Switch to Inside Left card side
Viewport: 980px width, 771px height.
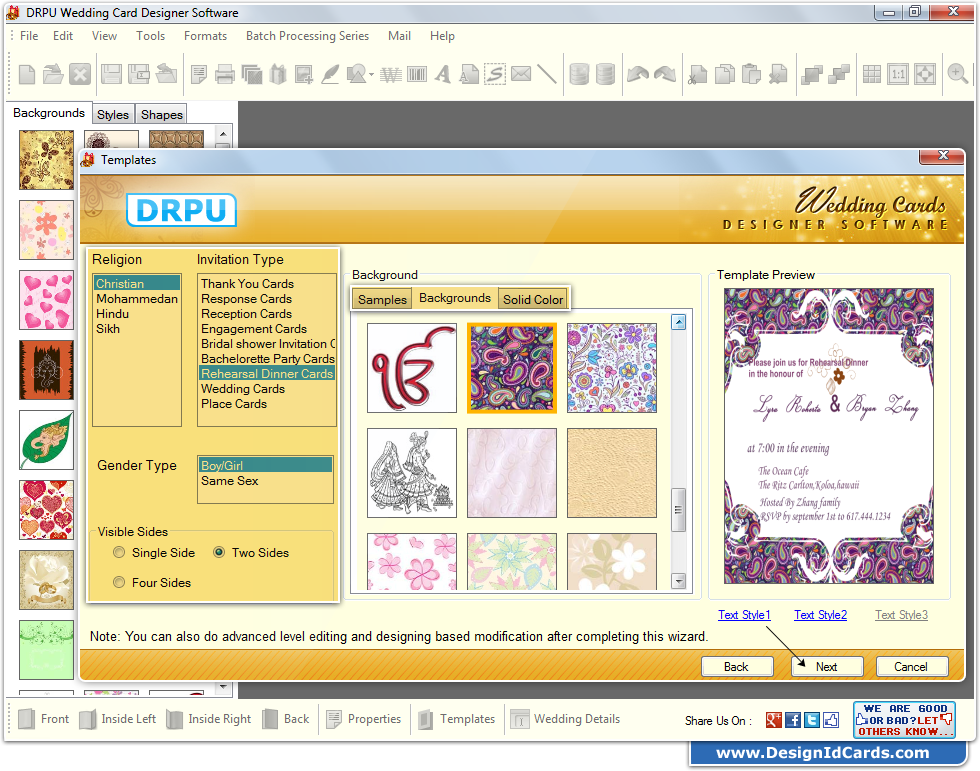[x=118, y=719]
